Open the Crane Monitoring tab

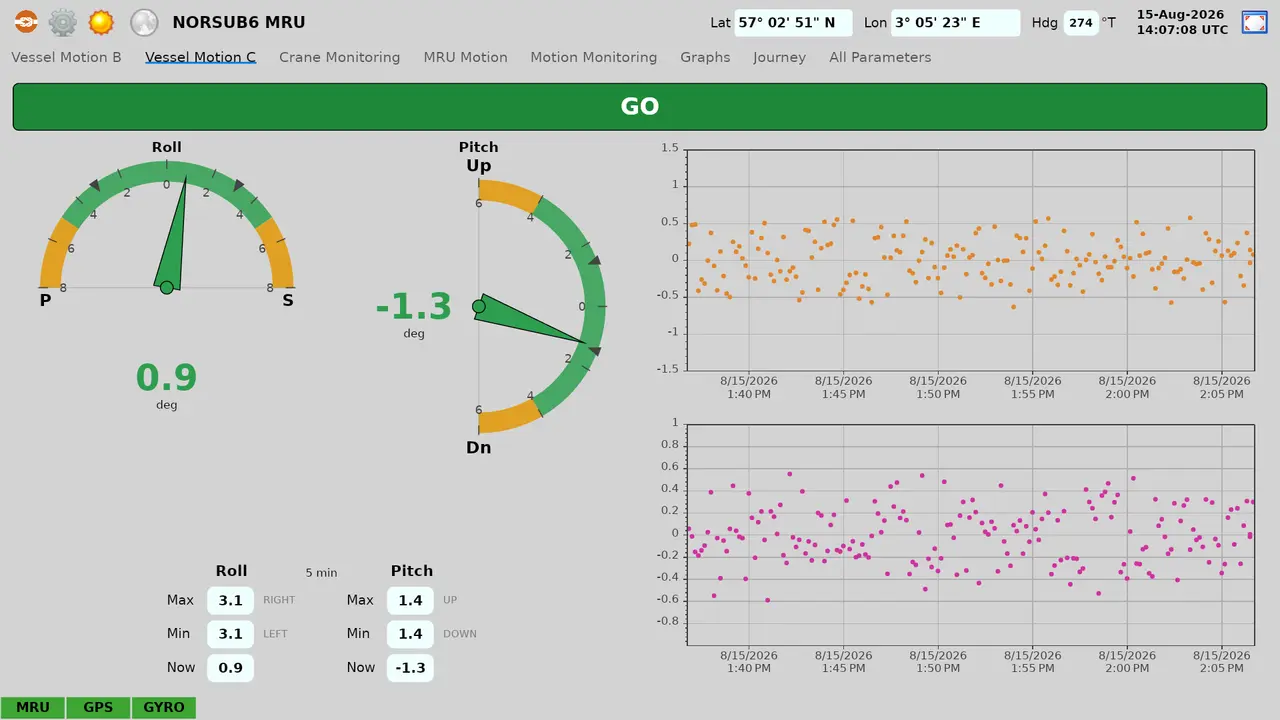pos(339,57)
